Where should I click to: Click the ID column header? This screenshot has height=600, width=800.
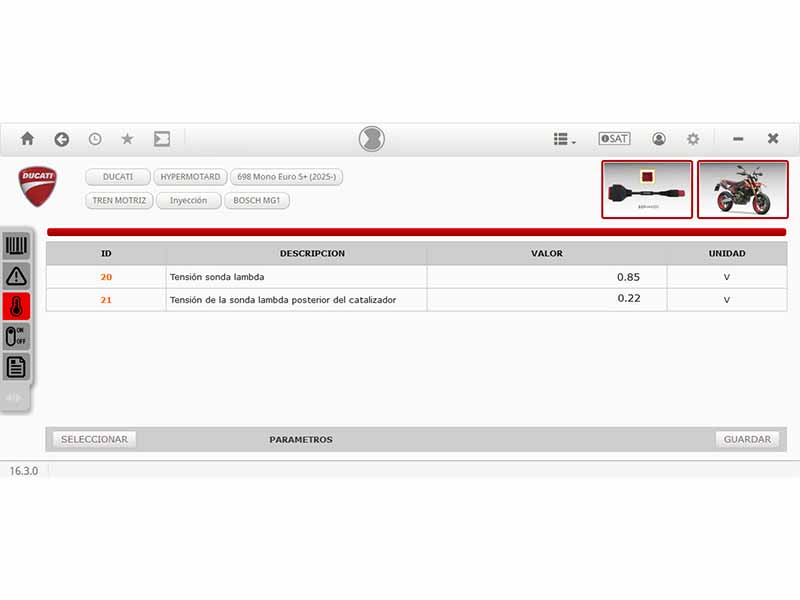[x=106, y=254]
